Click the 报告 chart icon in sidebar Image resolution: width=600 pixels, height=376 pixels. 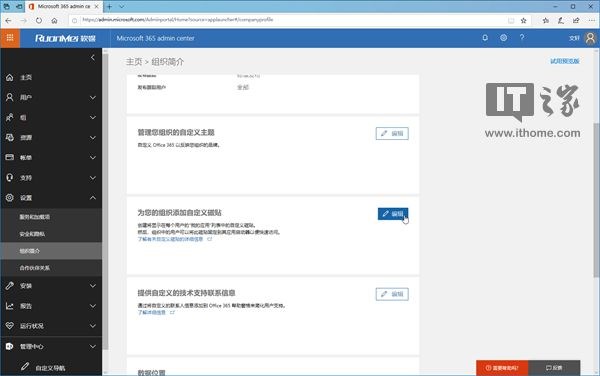(10, 306)
